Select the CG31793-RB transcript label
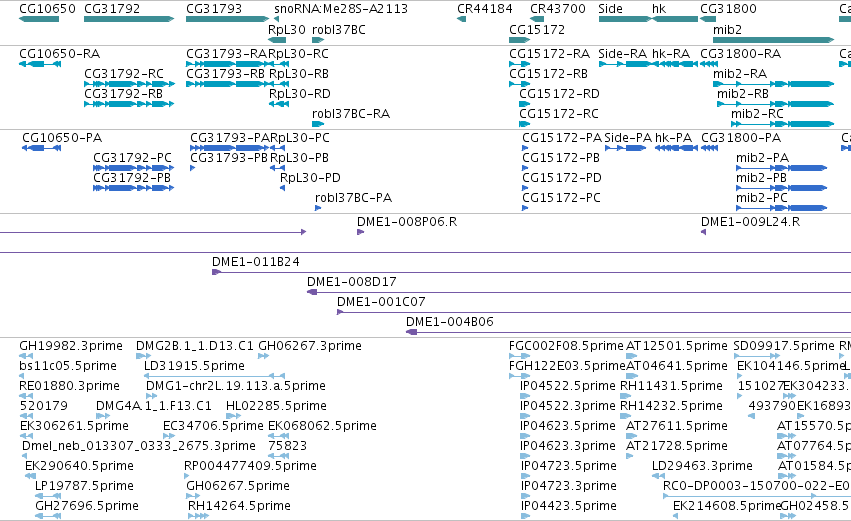851x521 pixels. [x=226, y=74]
